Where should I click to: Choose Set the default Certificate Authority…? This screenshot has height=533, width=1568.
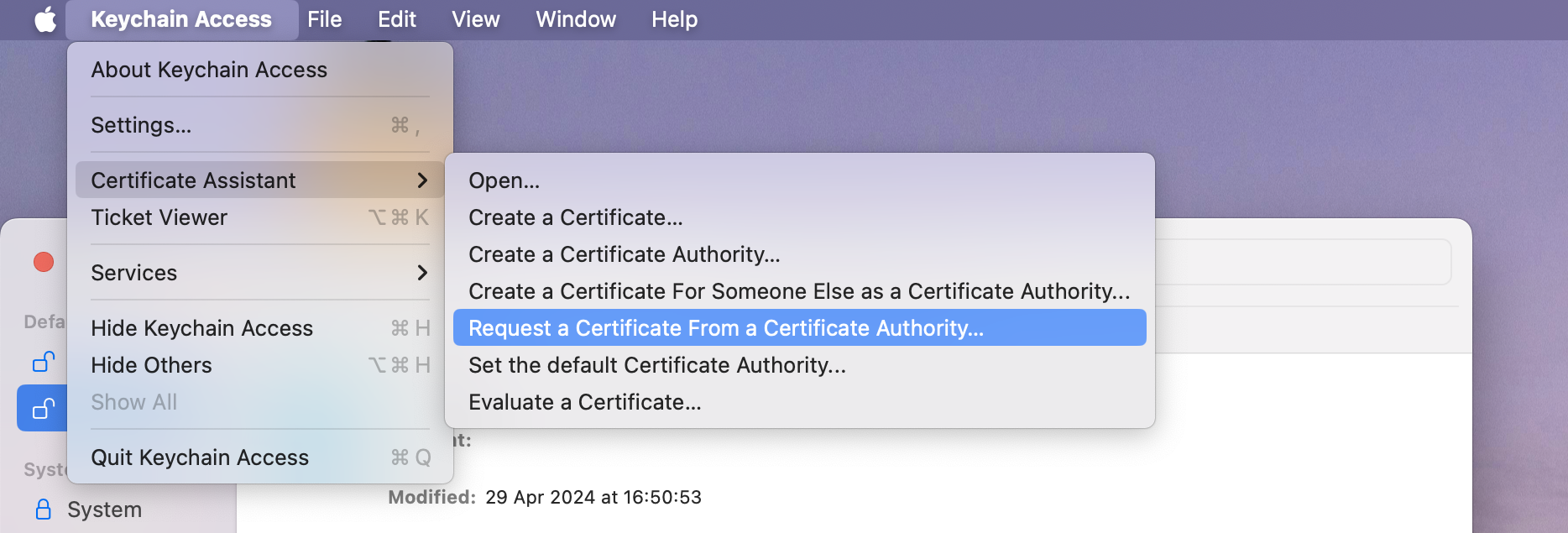pos(800,365)
